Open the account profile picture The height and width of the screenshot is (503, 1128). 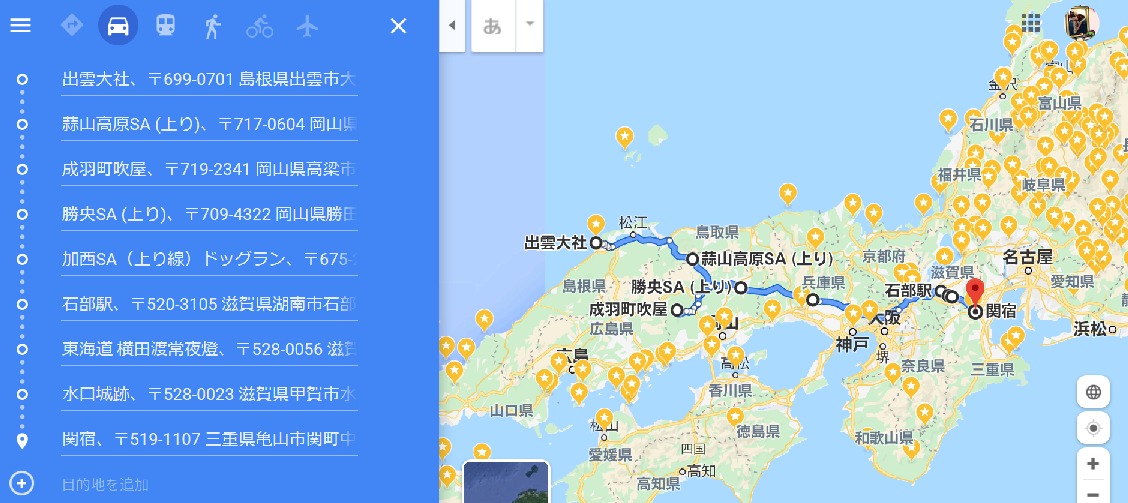1081,23
